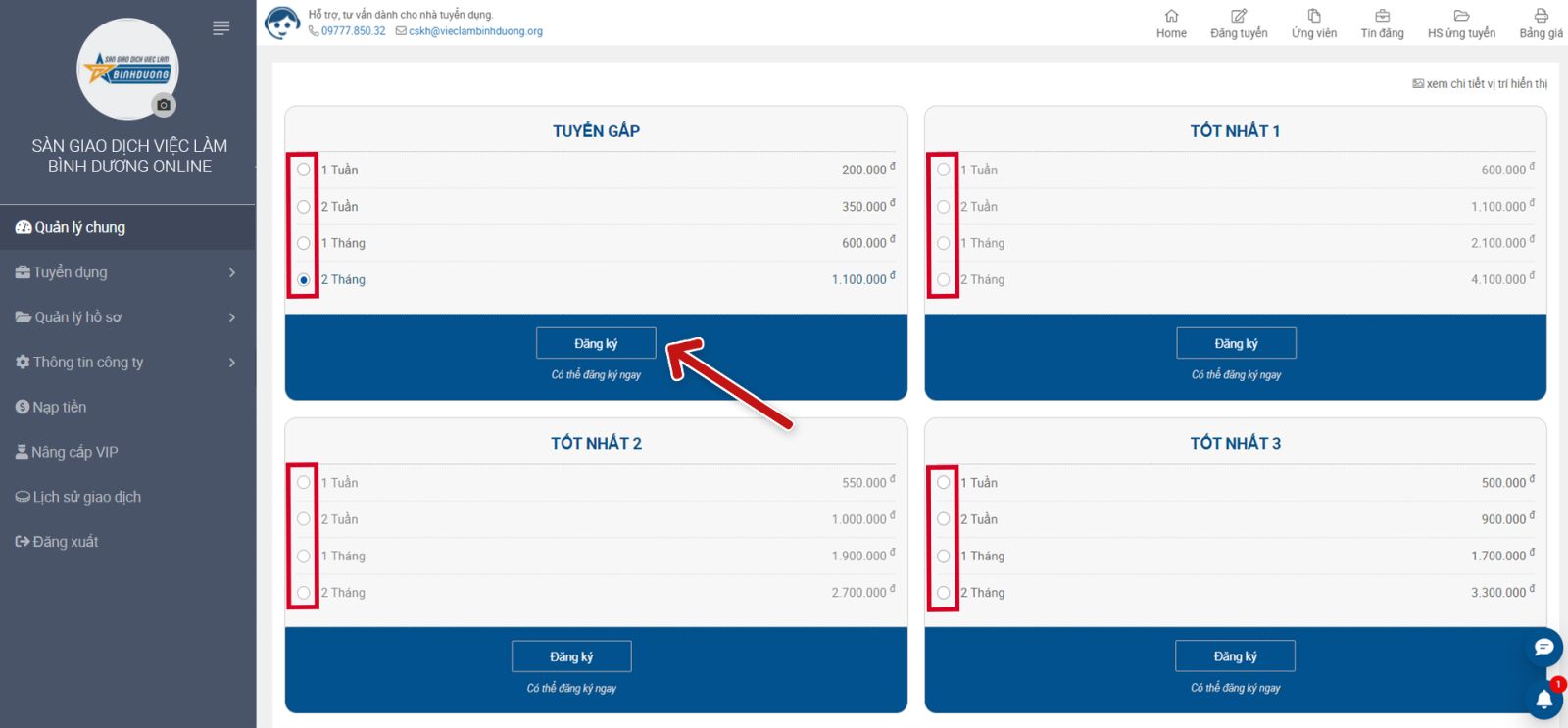Click Đăng ký button under Tuyển Gấp
This screenshot has width=1568, height=728.
(596, 343)
